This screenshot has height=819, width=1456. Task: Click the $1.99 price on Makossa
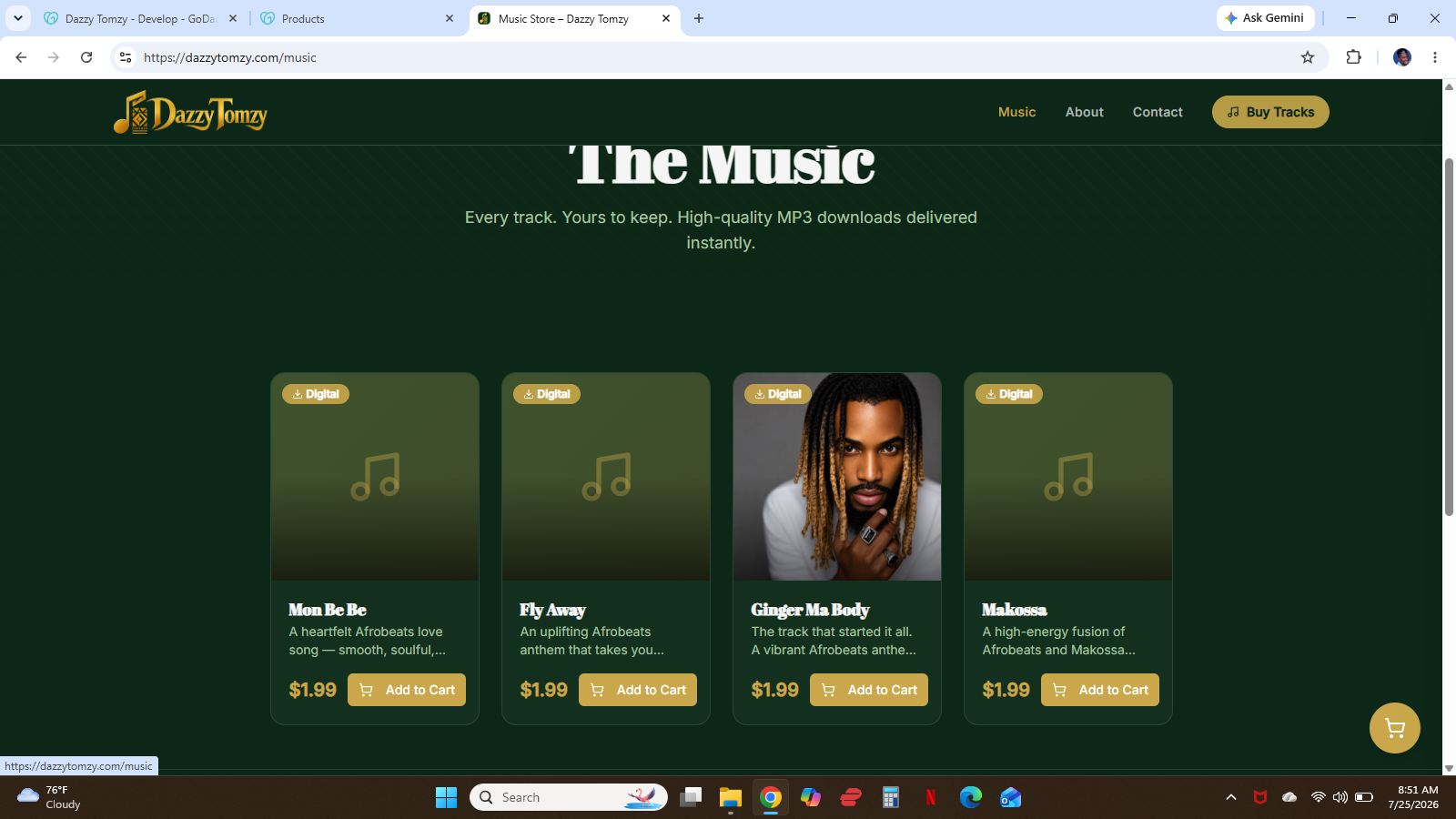pyautogui.click(x=1006, y=690)
